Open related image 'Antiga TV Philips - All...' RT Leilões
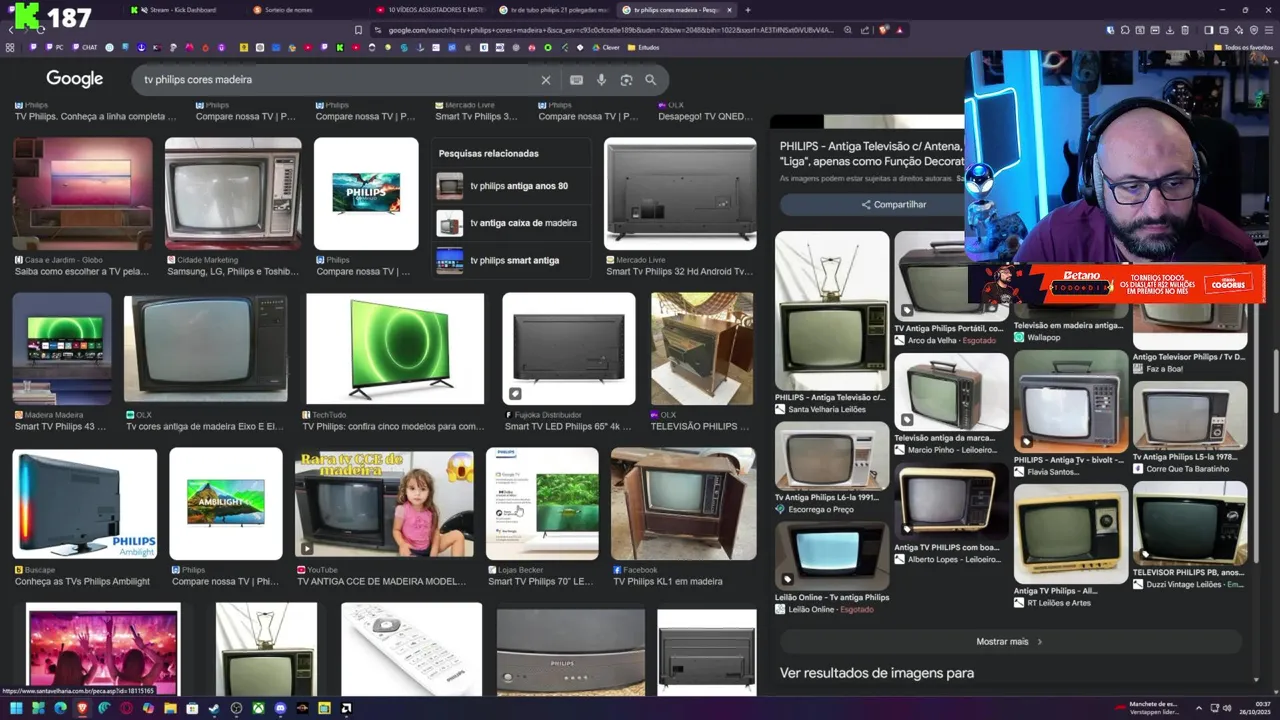This screenshot has width=1280, height=720. point(1071,534)
